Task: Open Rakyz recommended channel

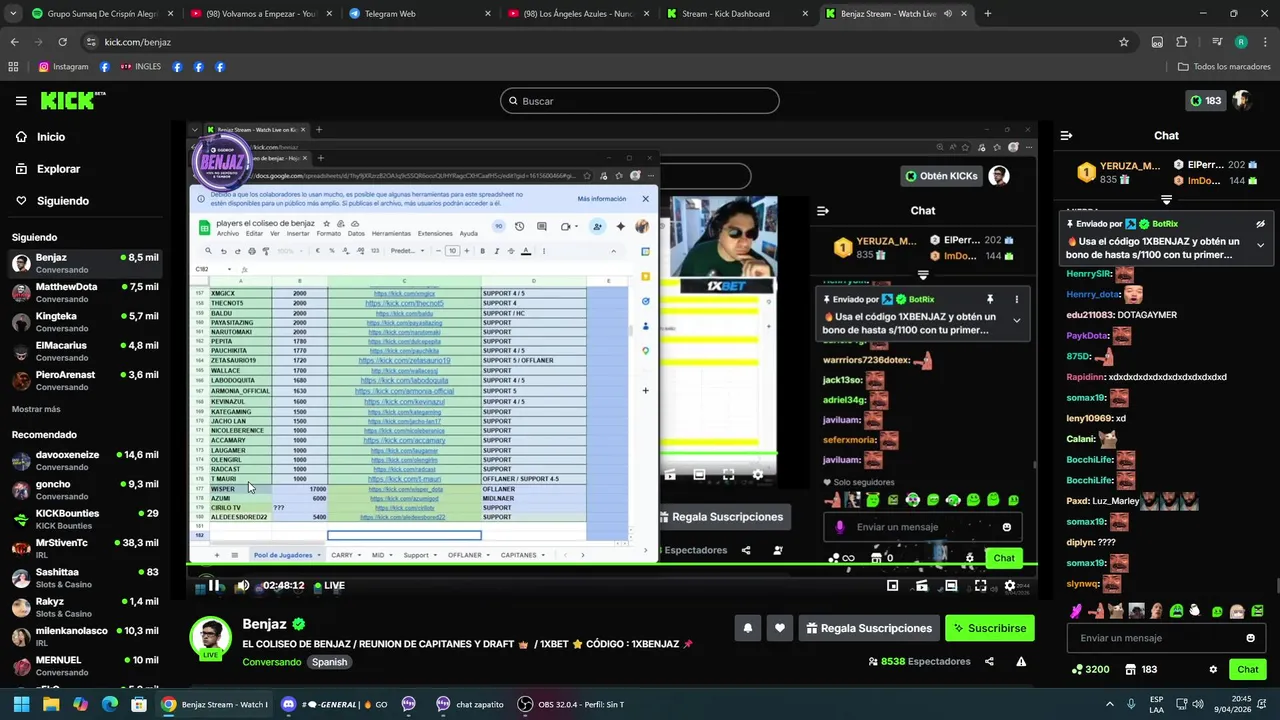Action: 85,607
